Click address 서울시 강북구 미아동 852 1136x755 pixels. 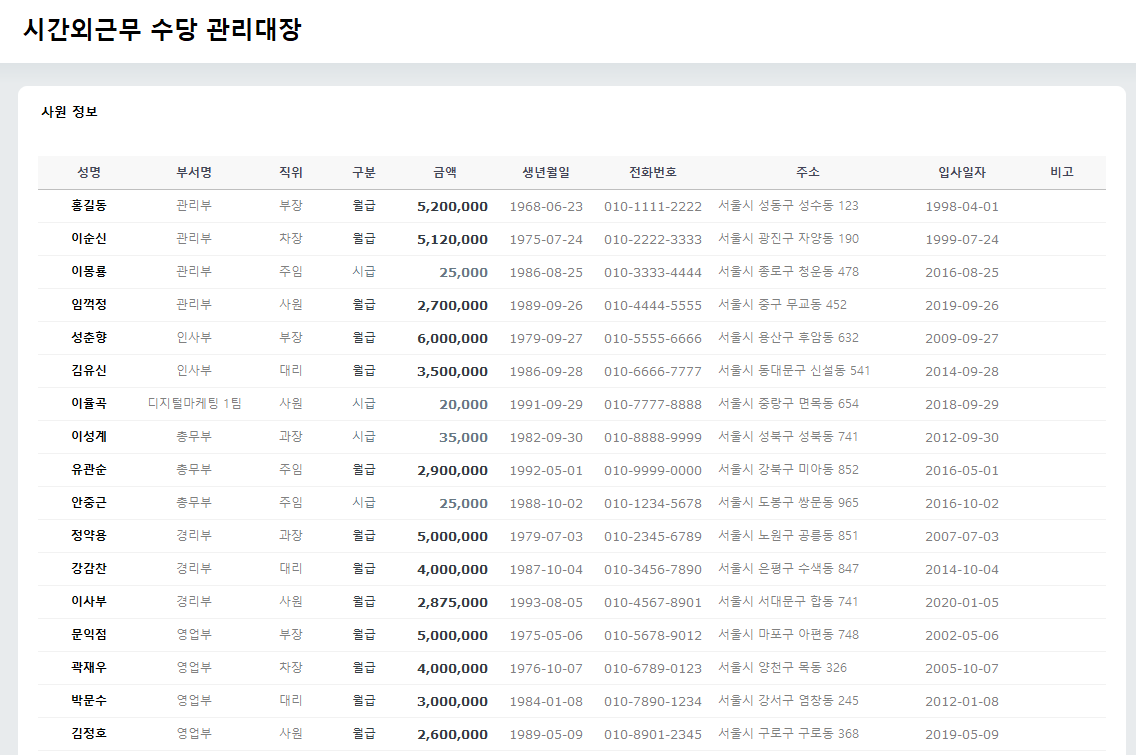coord(788,470)
